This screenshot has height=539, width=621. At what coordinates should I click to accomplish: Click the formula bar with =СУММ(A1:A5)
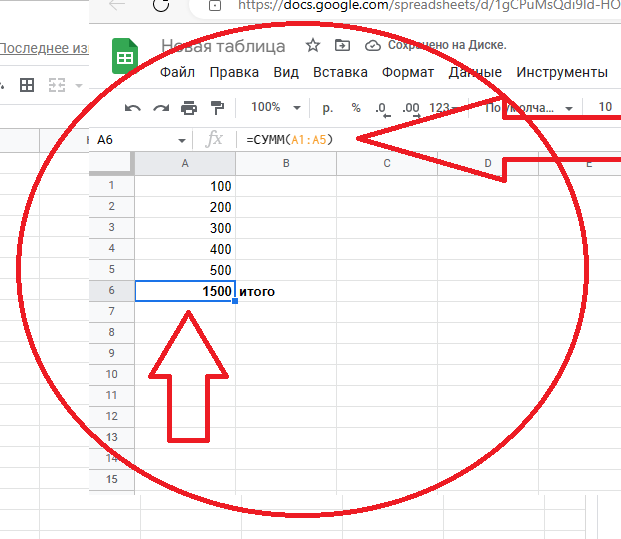(429, 139)
